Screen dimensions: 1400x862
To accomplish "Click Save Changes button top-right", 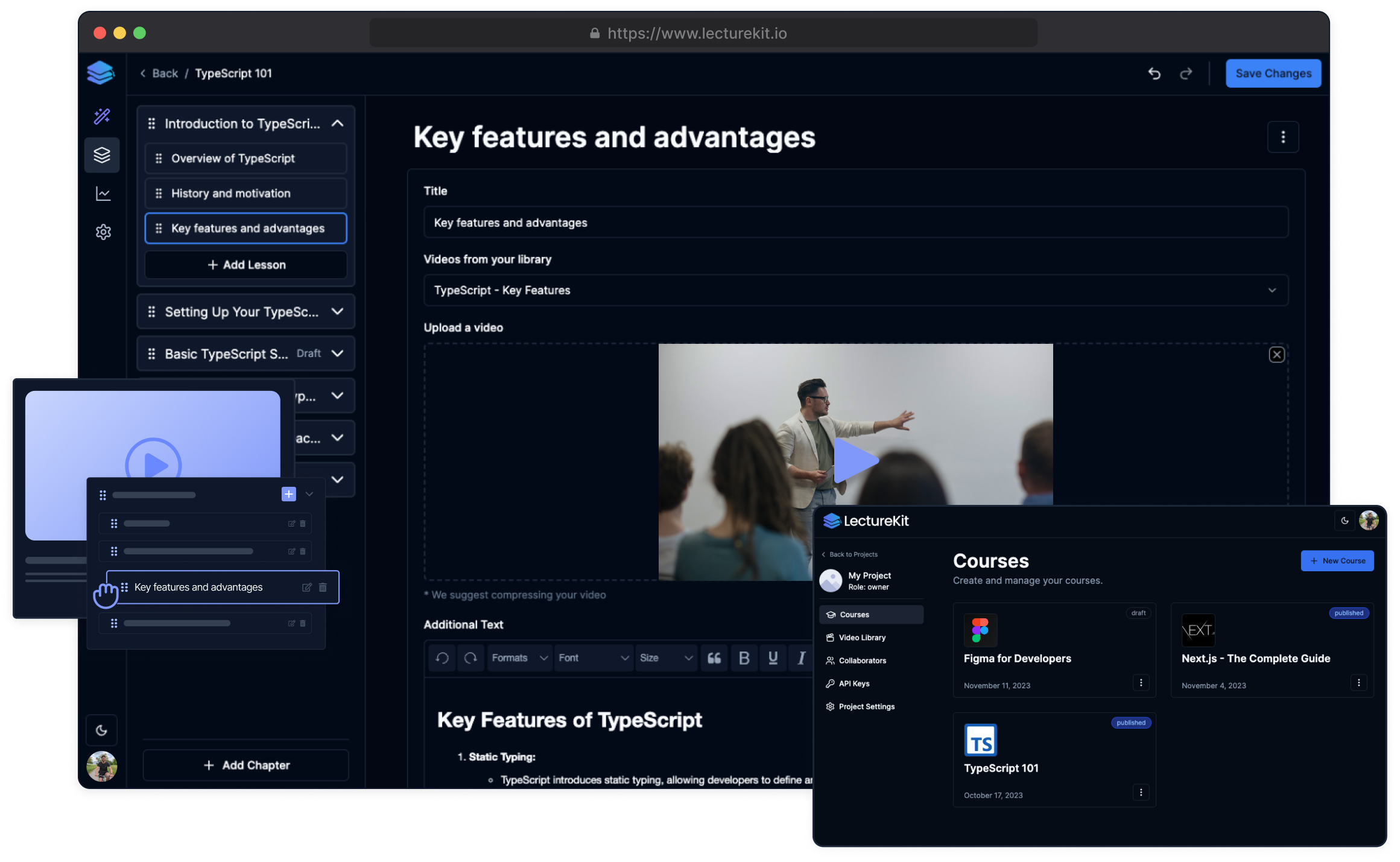I will coord(1270,73).
